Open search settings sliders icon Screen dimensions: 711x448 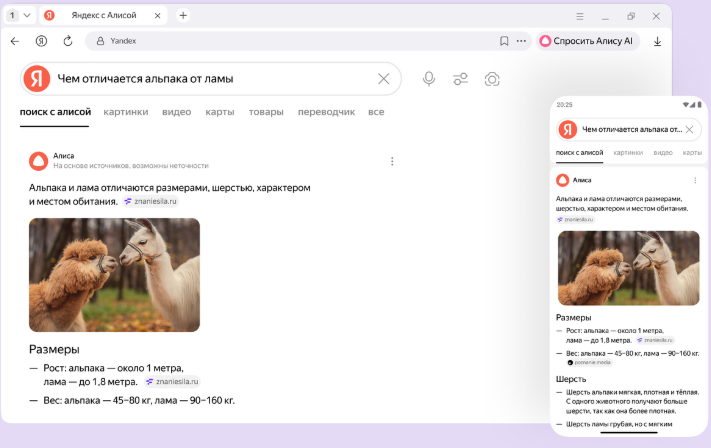point(460,79)
